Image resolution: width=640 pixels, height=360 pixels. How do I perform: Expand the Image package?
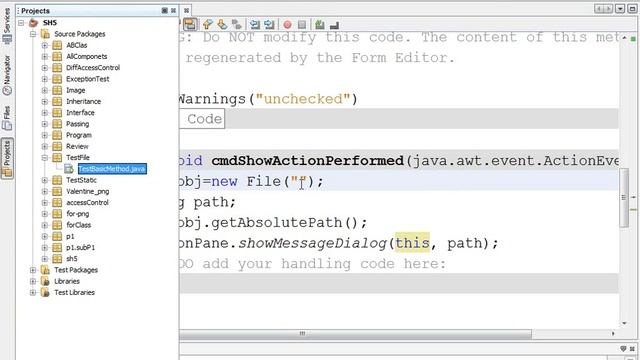45,90
